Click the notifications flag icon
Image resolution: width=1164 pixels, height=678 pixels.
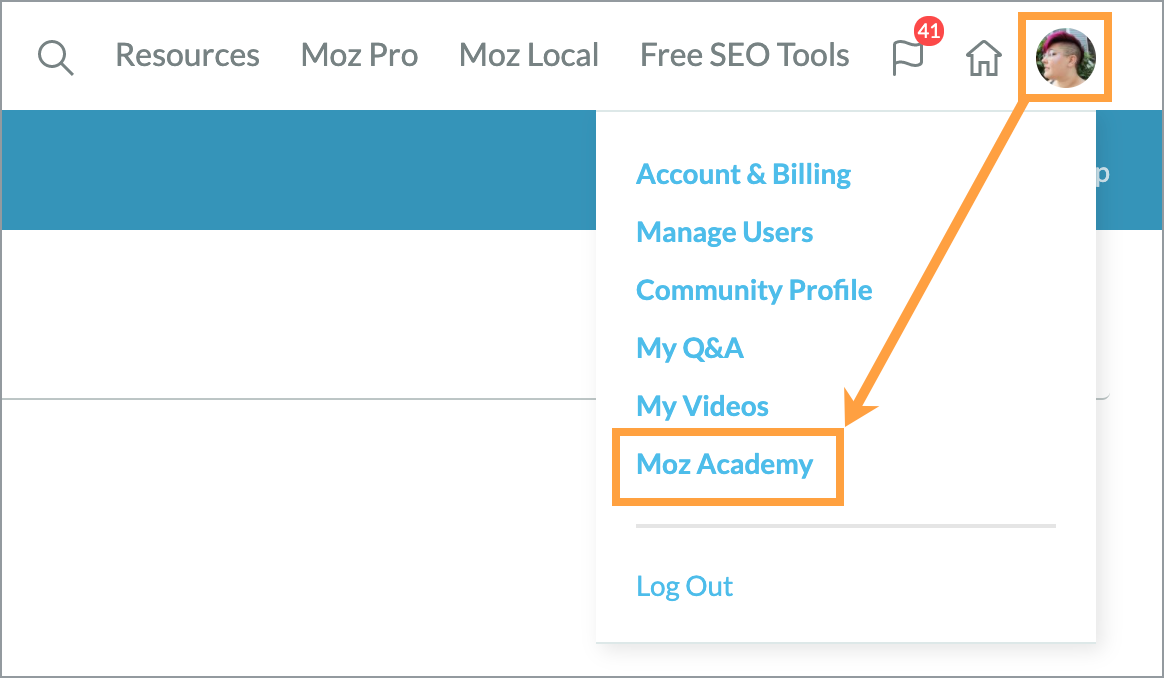908,58
